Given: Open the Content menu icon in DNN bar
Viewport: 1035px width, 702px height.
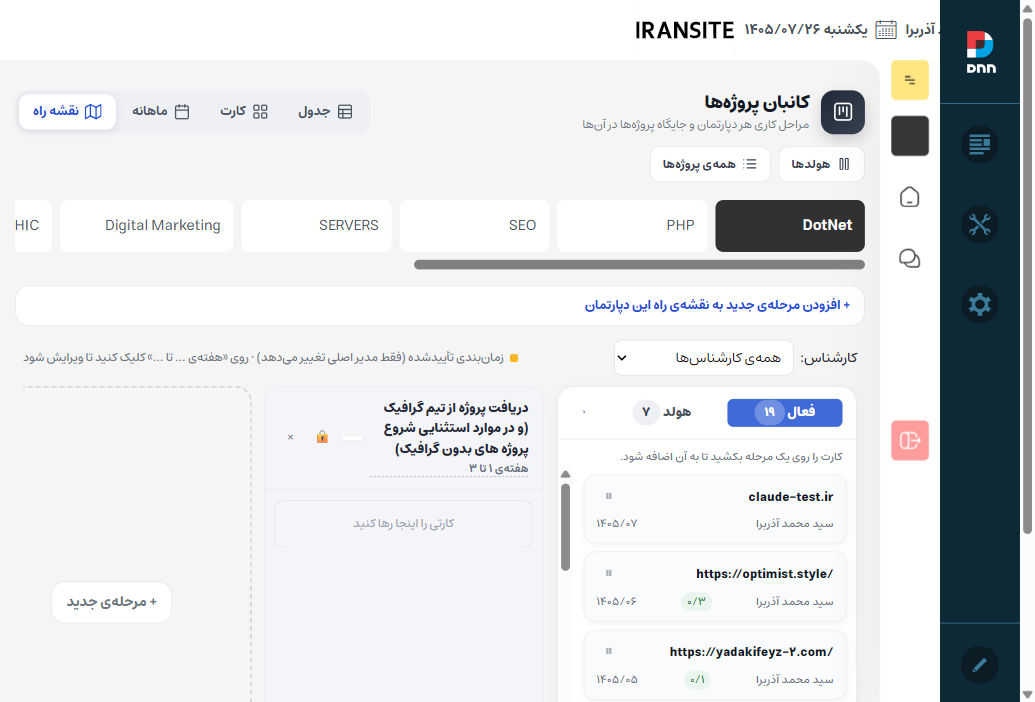Looking at the screenshot, I should (x=980, y=144).
